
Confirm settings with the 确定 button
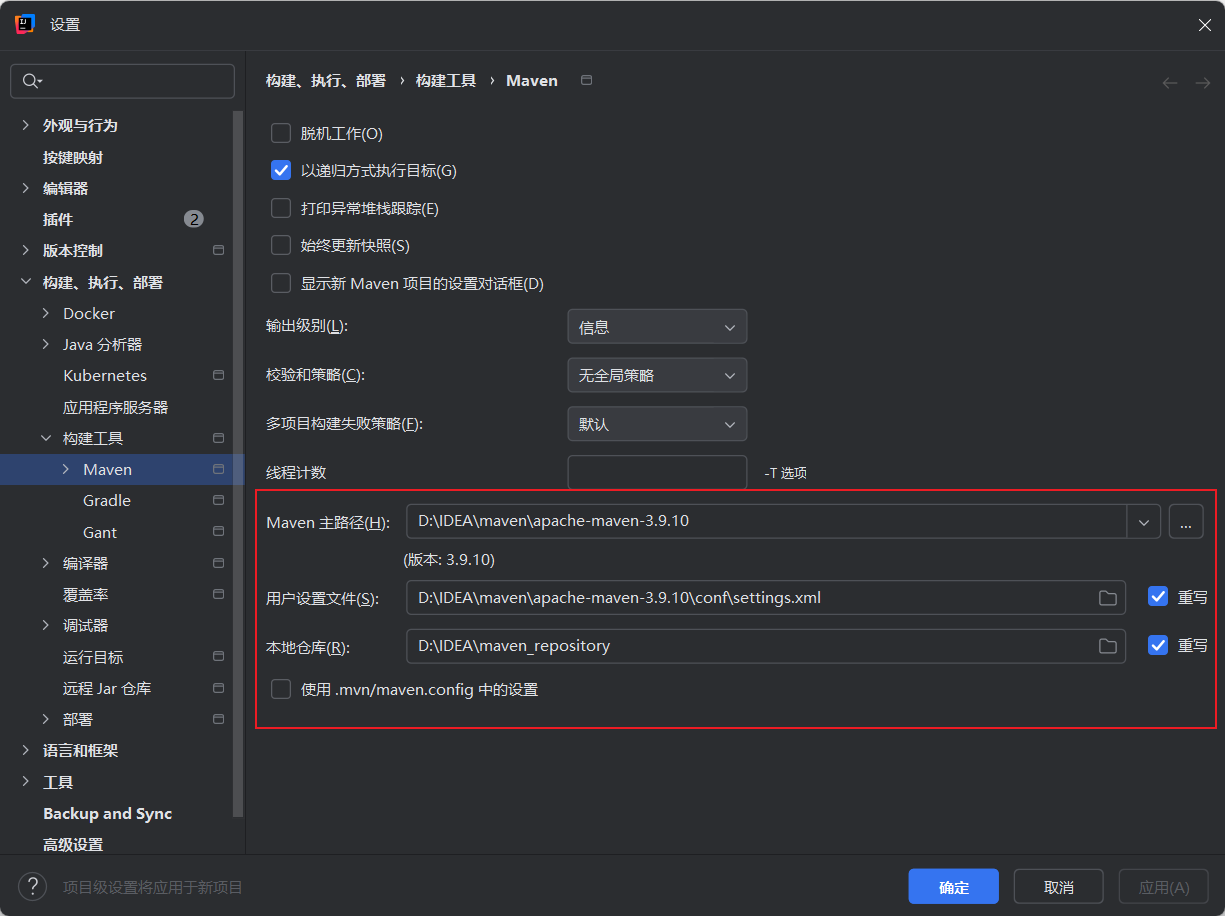pos(953,887)
